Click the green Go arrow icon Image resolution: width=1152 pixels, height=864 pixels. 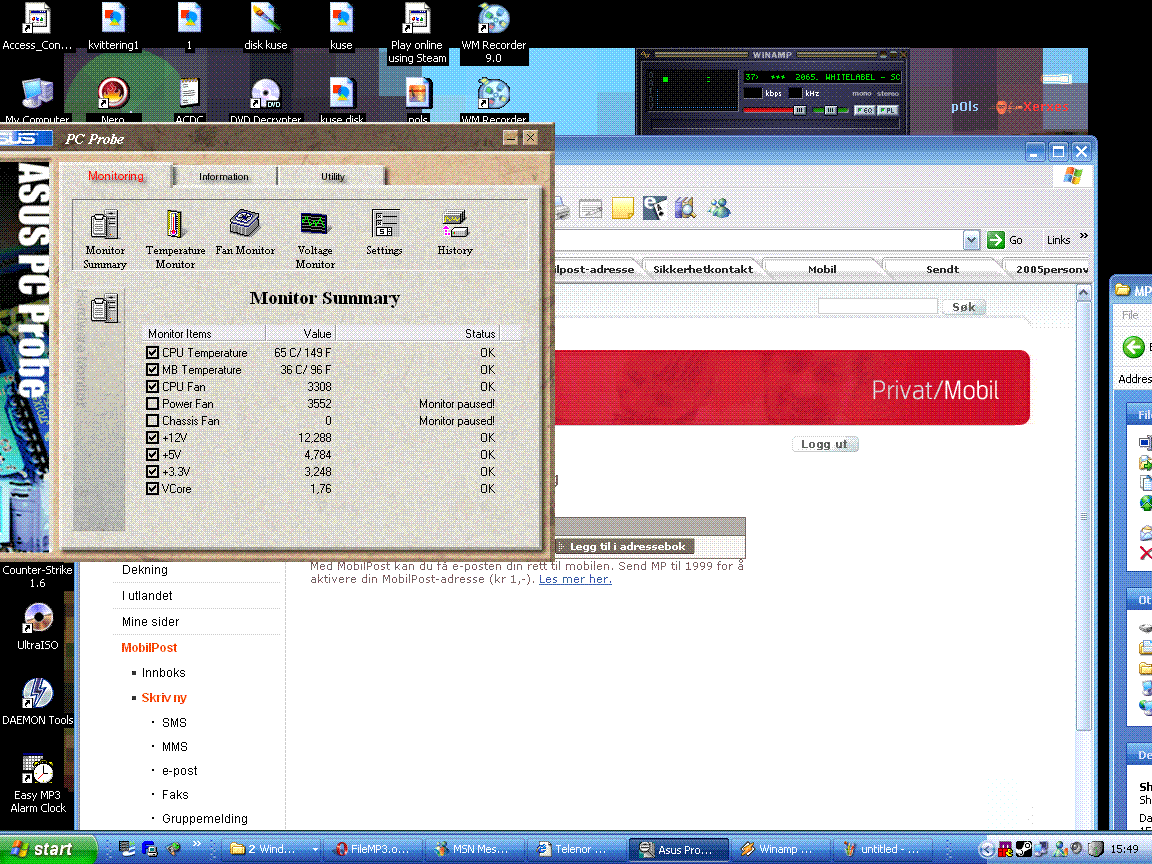pos(996,240)
